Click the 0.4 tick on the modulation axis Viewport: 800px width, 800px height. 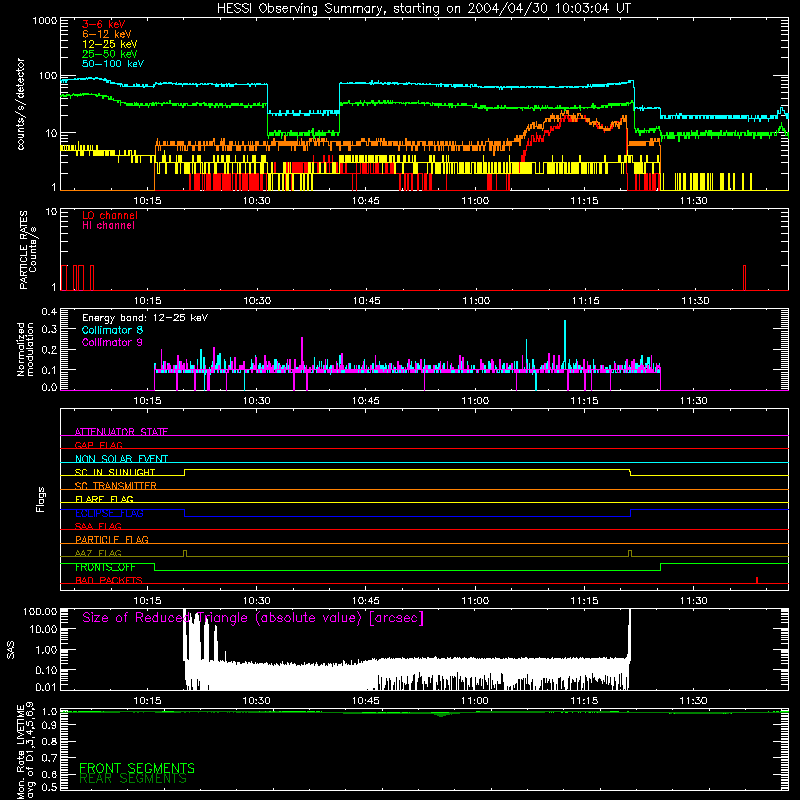point(49,311)
